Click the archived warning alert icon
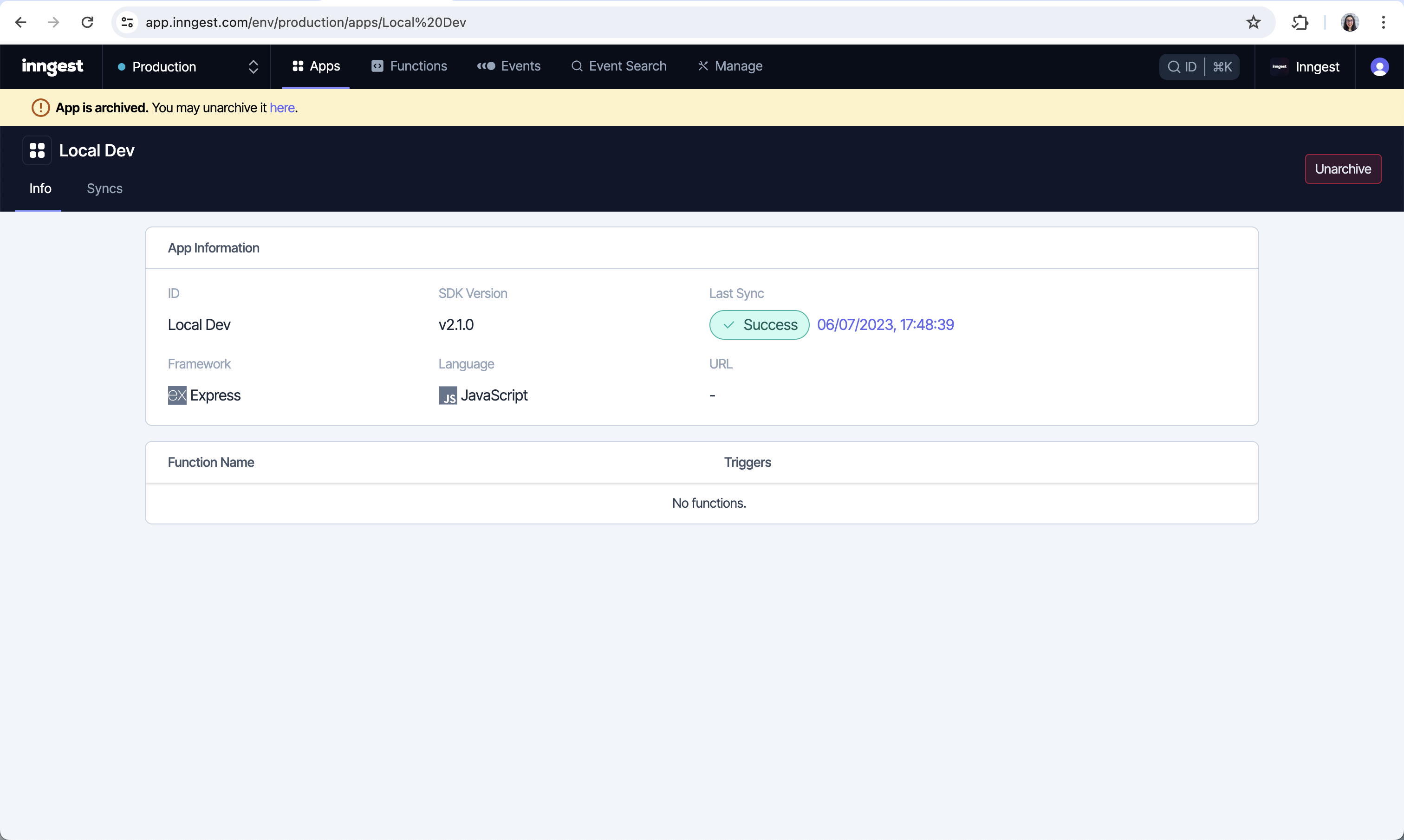Image resolution: width=1404 pixels, height=840 pixels. tap(40, 108)
